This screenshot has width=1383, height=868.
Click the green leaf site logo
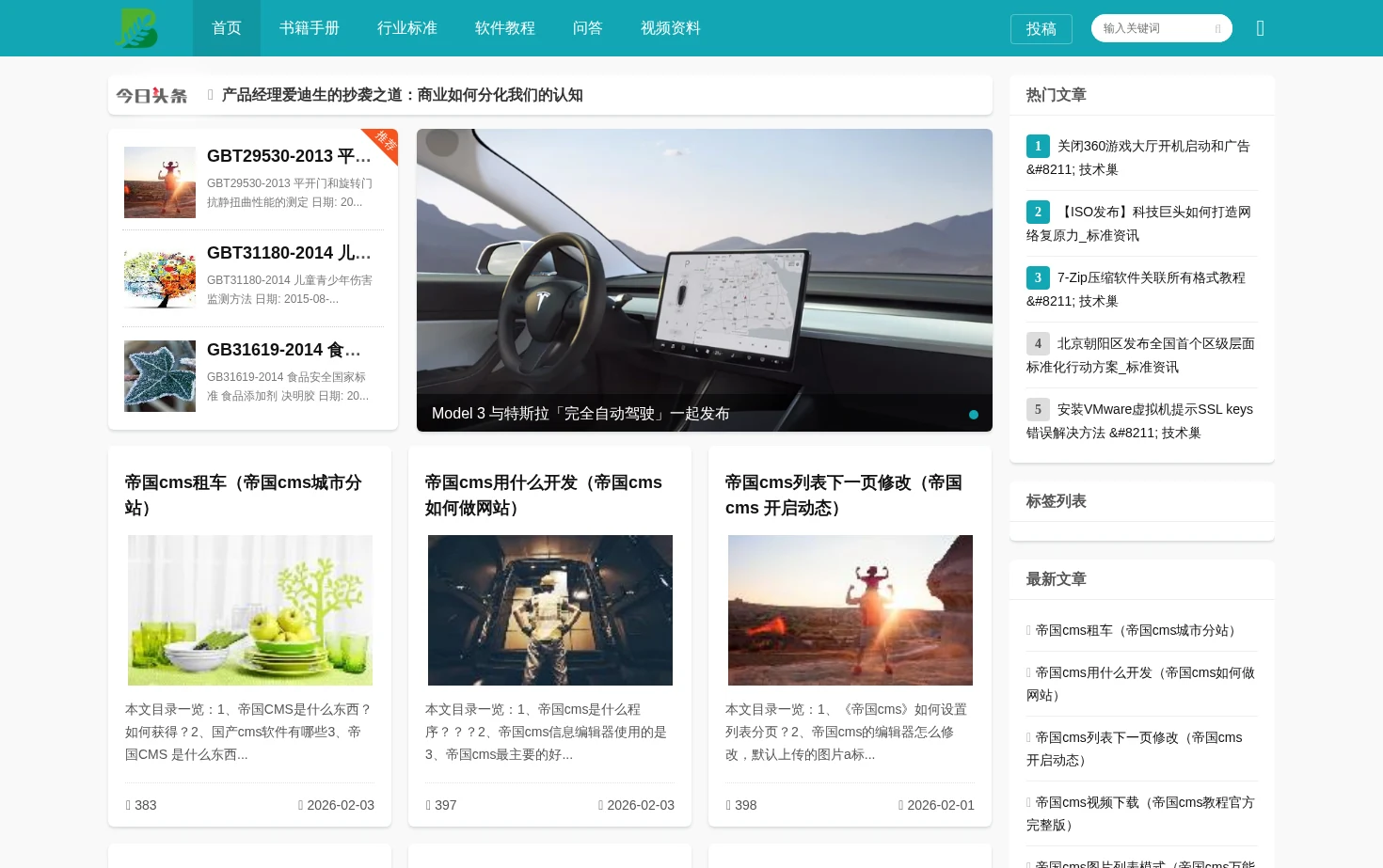point(136,28)
